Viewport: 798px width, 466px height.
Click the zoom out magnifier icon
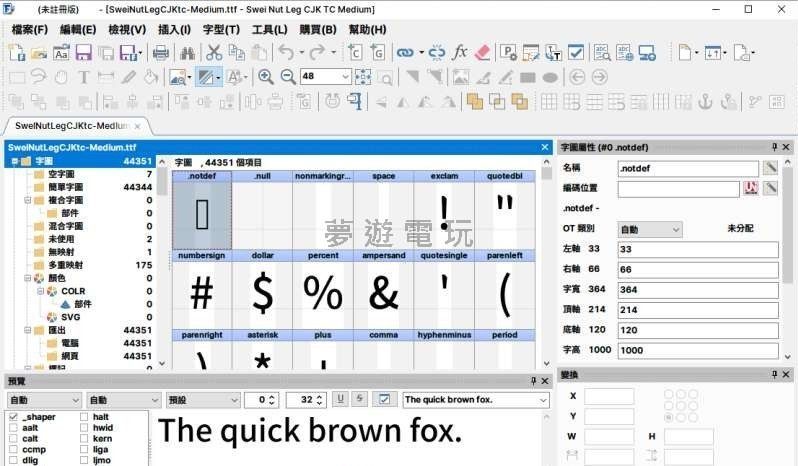(287, 77)
